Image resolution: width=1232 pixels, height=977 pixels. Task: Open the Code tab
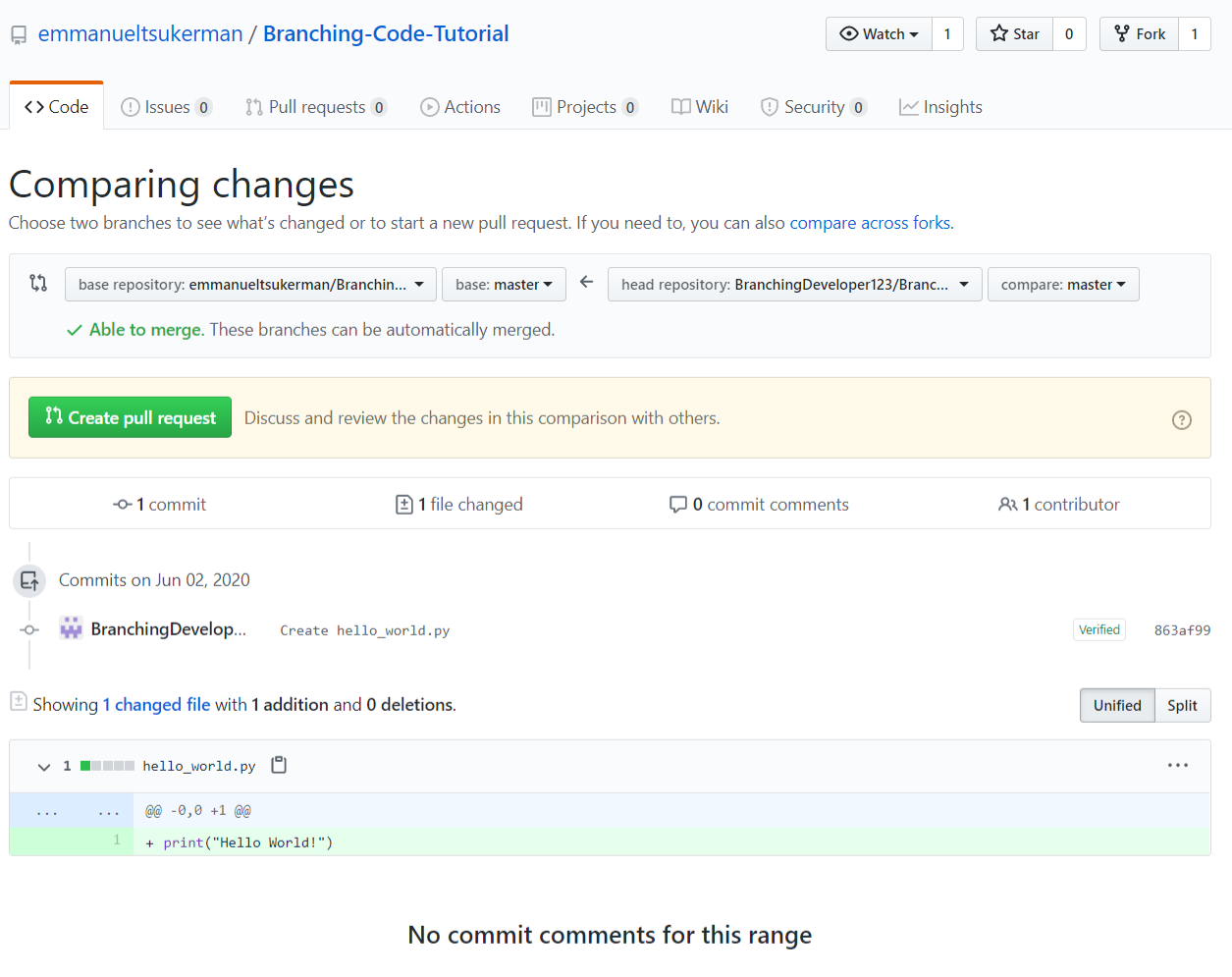pos(56,106)
